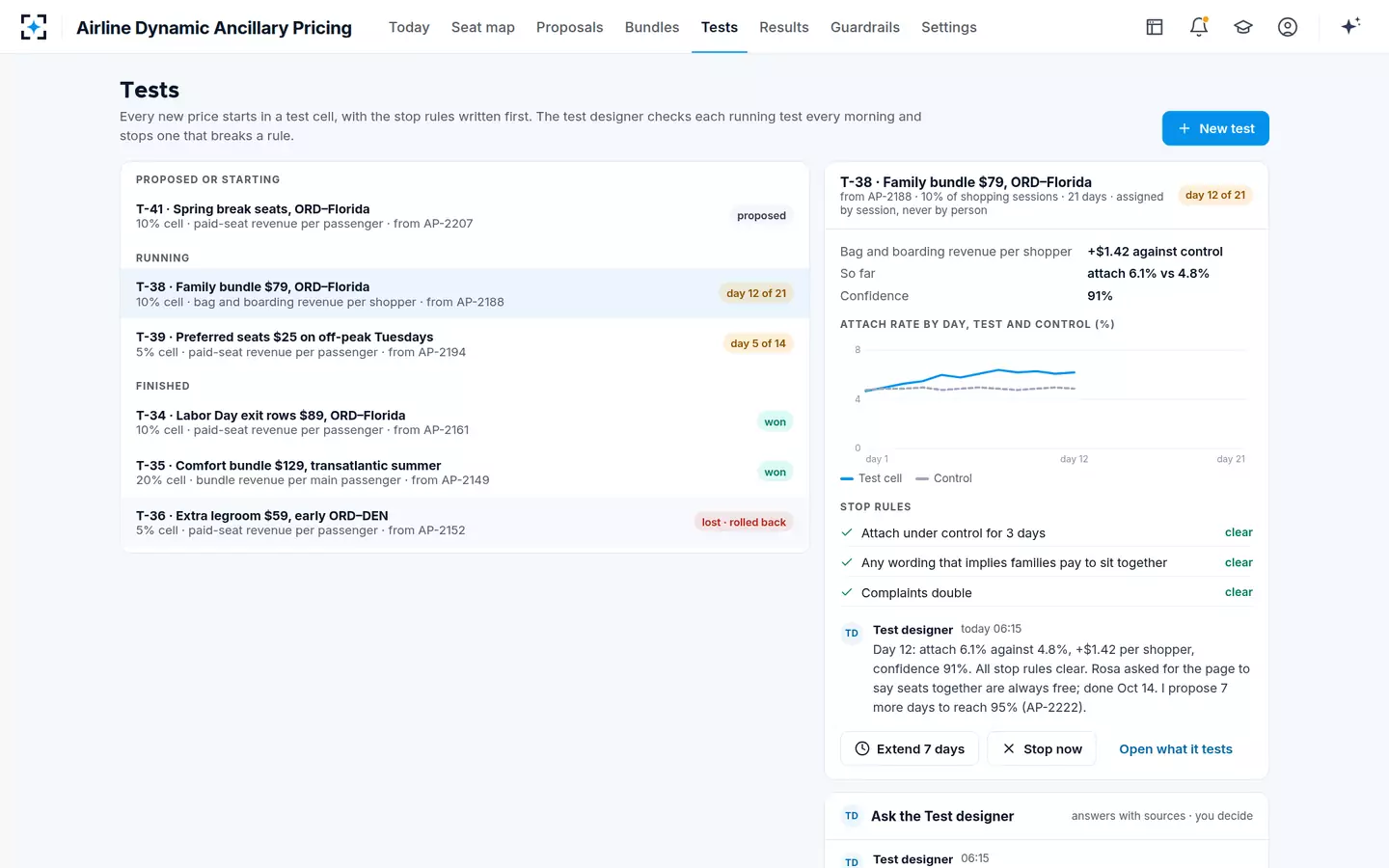This screenshot has width=1389, height=868.
Task: Click the Complaints double stop rule
Action: (1047, 593)
